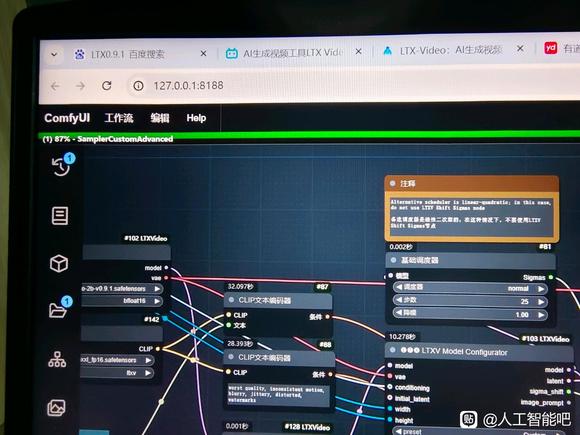Viewport: 580px width, 435px height.
Task: Click the #102 LTXVideo node badge
Action: 146,238
